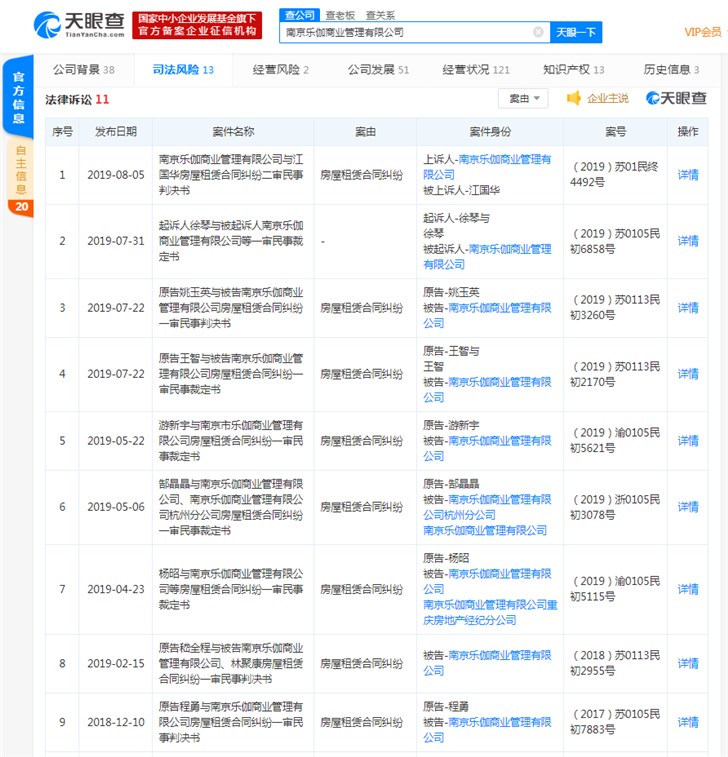This screenshot has height=757, width=728.
Task: Open the 知识产权 tab
Action: [x=574, y=70]
